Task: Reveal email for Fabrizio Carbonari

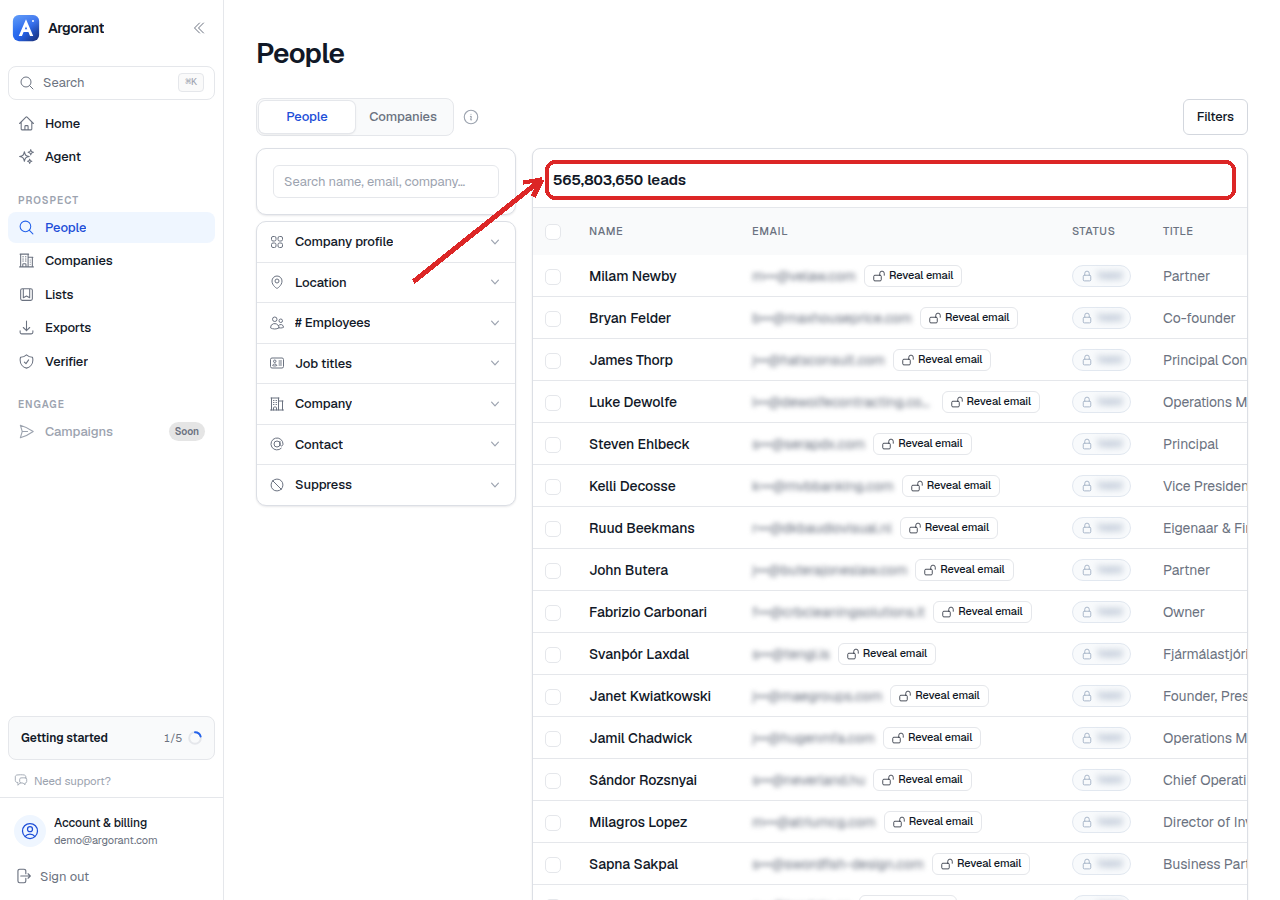Action: coord(982,612)
